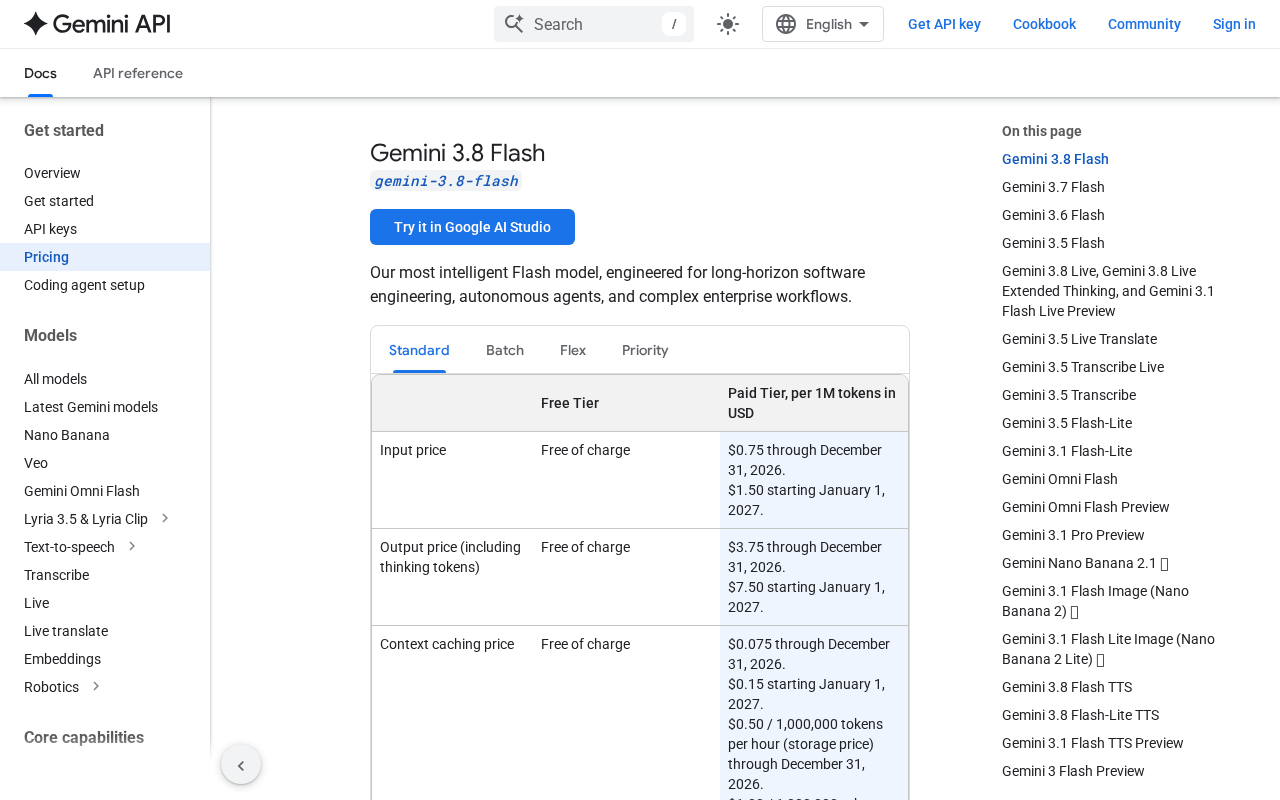This screenshot has height=800, width=1280.
Task: Click Sign in
Action: click(x=1234, y=24)
